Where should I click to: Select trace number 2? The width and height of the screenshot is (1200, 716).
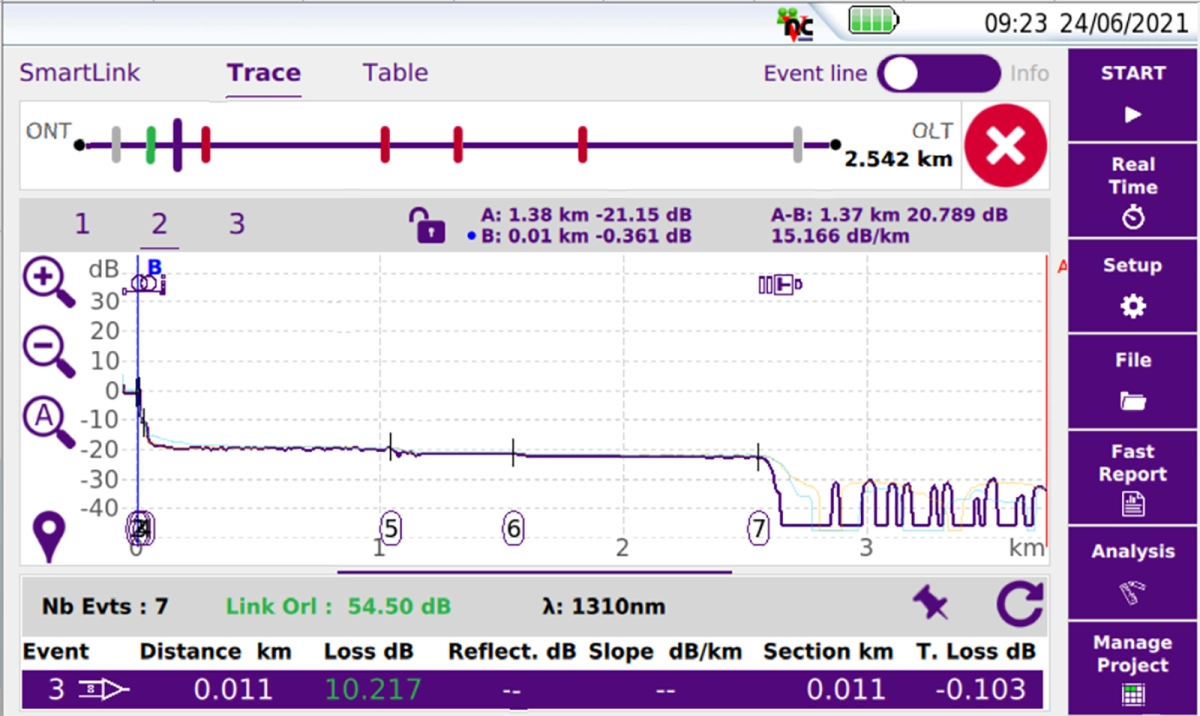159,223
